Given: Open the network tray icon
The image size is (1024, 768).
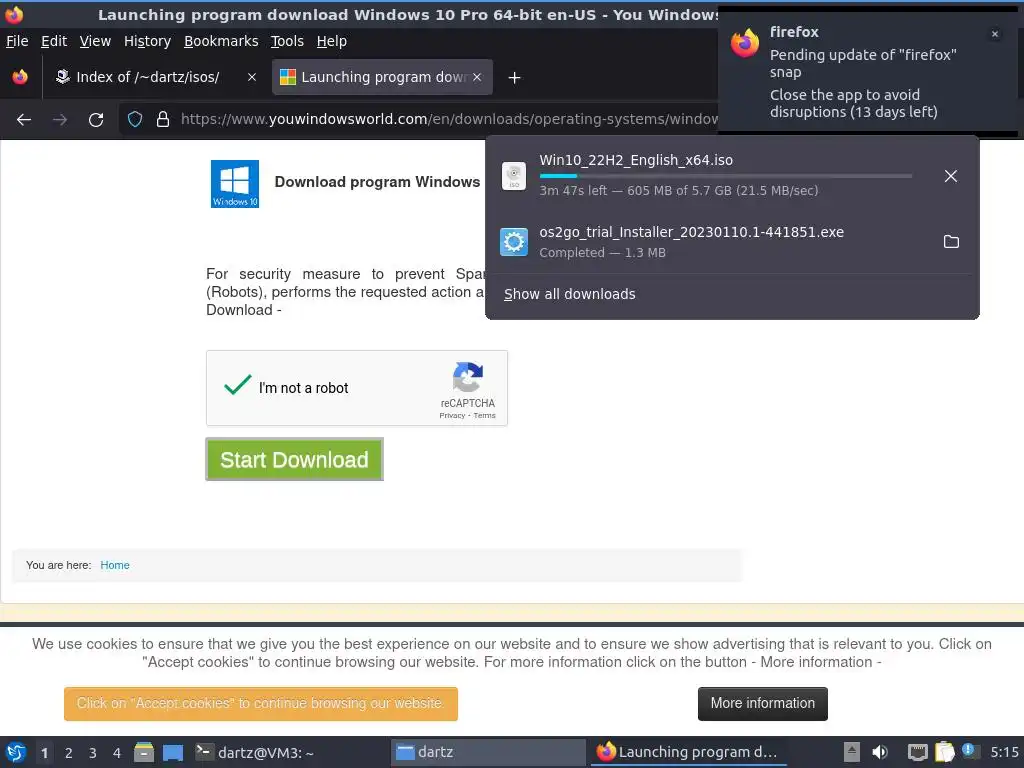Looking at the screenshot, I should click(918, 752).
